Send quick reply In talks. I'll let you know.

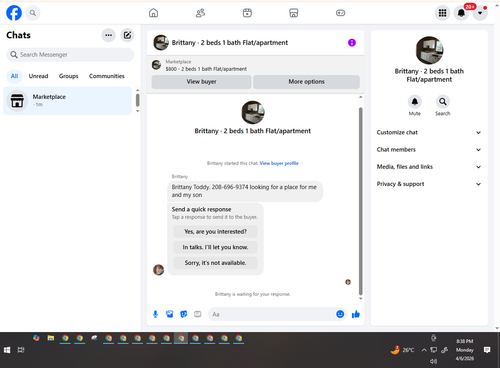coord(215,247)
